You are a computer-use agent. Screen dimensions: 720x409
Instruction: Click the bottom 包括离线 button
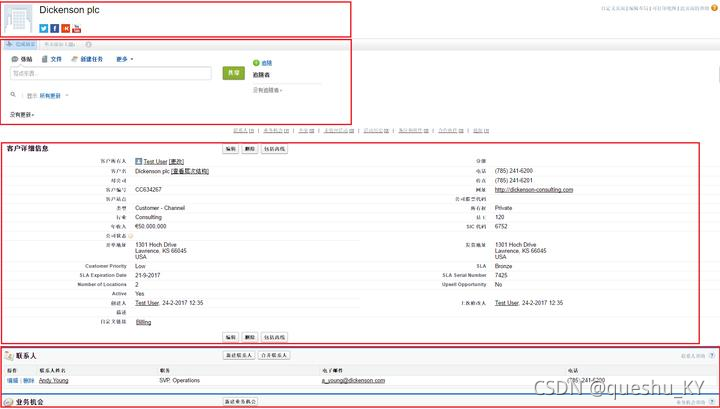tap(274, 337)
